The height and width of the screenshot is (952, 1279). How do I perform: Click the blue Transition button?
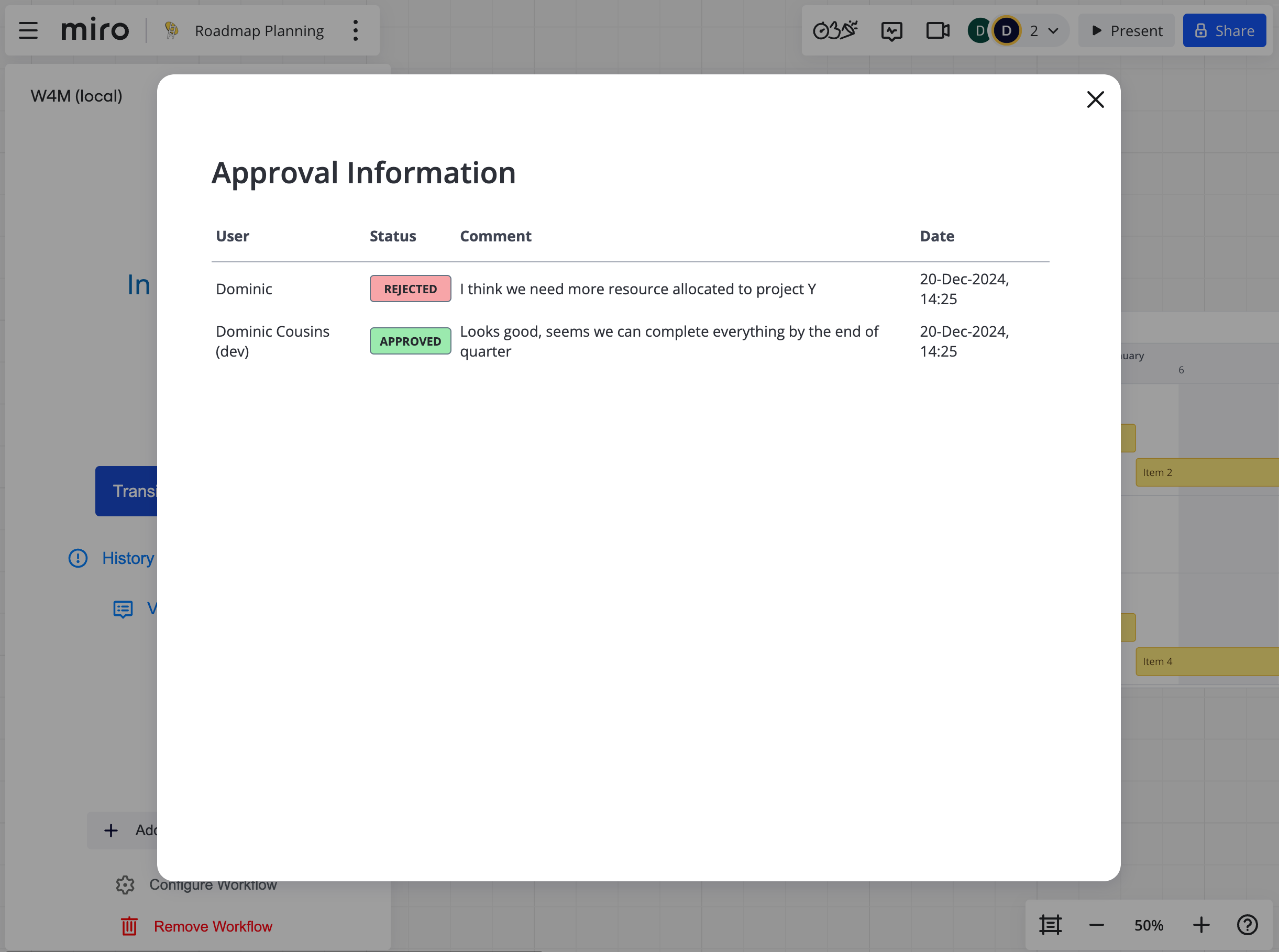click(127, 491)
